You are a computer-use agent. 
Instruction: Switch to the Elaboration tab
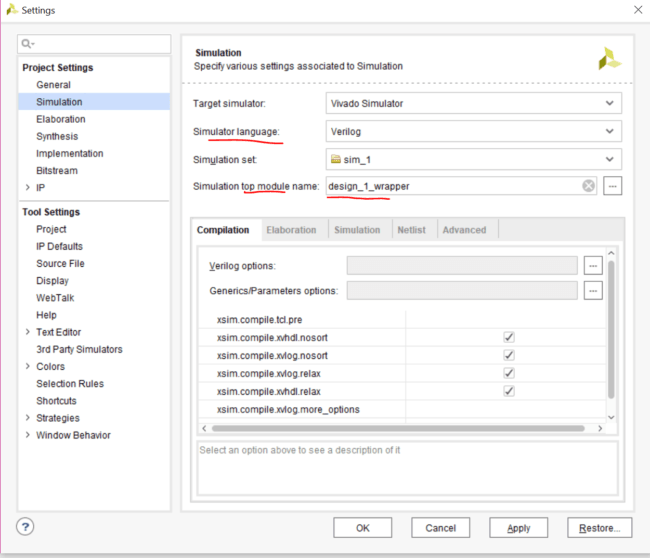tap(291, 230)
